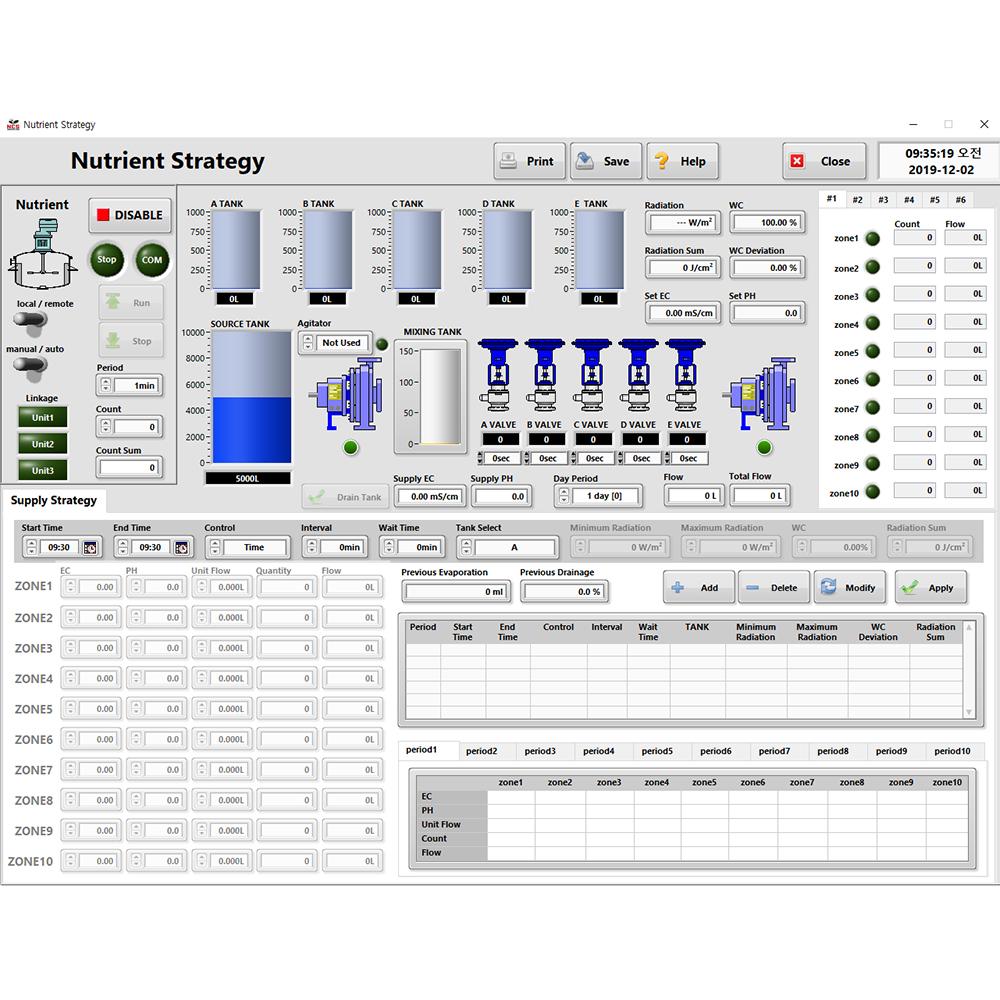This screenshot has height=1000, width=1000.
Task: Click the A VALVE icon
Action: 499,376
